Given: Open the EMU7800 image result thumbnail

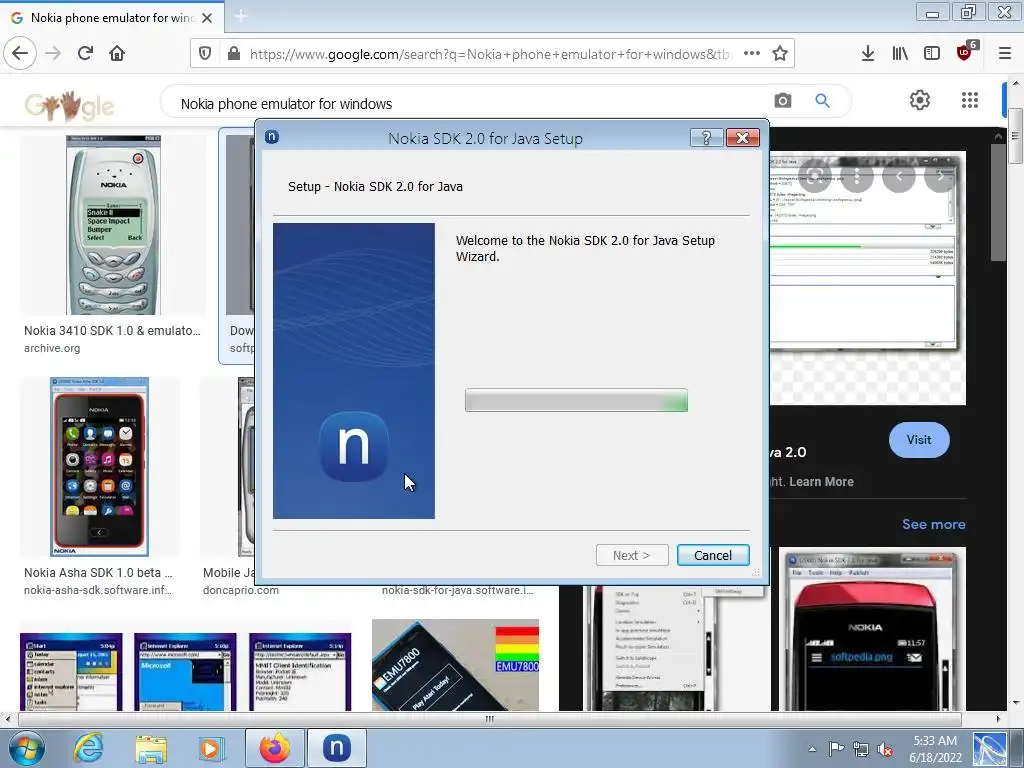Looking at the screenshot, I should pos(455,665).
